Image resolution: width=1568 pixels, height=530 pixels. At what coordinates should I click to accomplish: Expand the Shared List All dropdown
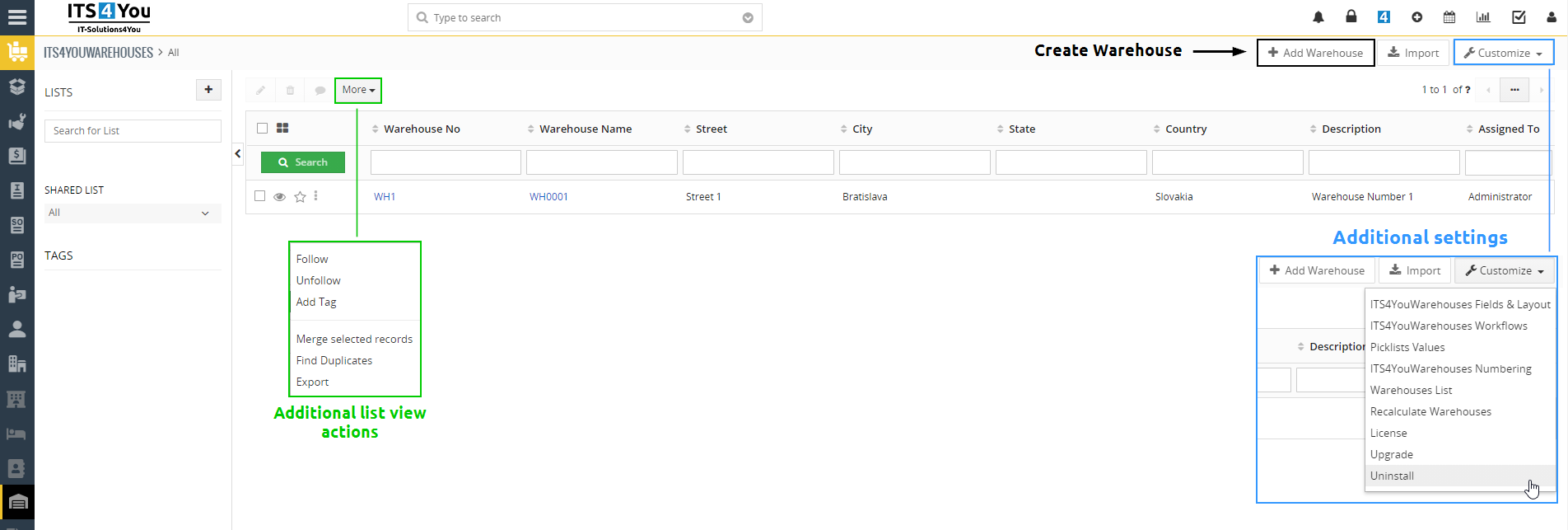coord(133,213)
